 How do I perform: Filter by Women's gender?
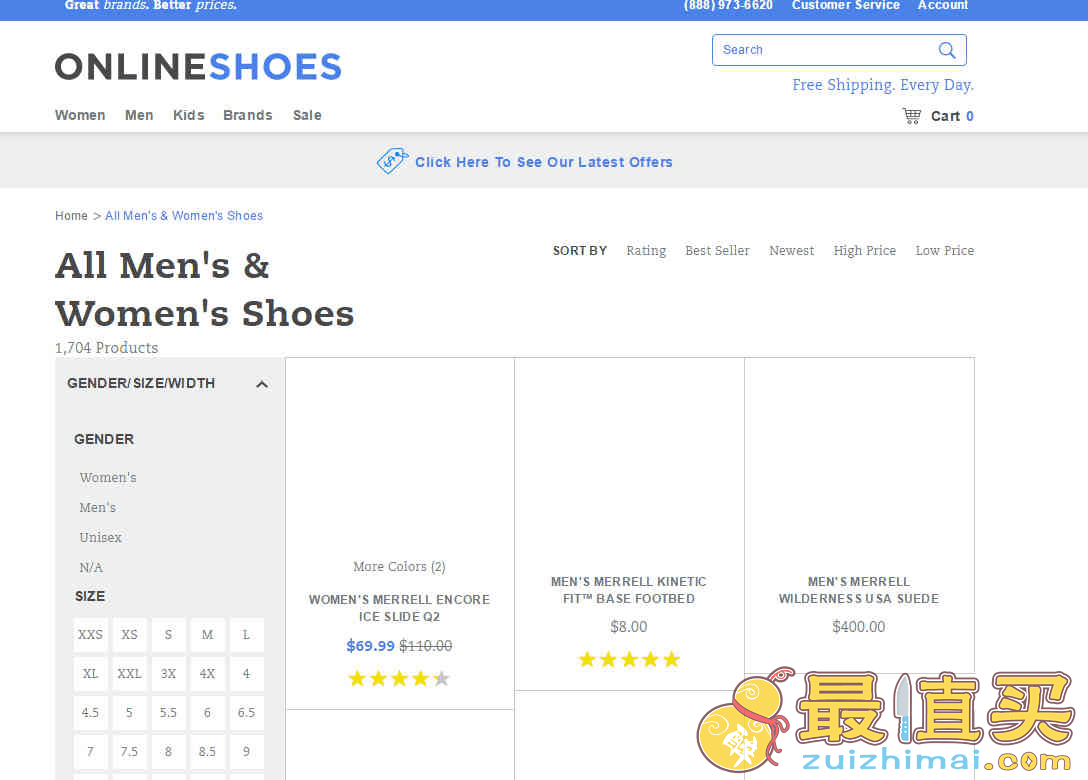[x=108, y=477]
